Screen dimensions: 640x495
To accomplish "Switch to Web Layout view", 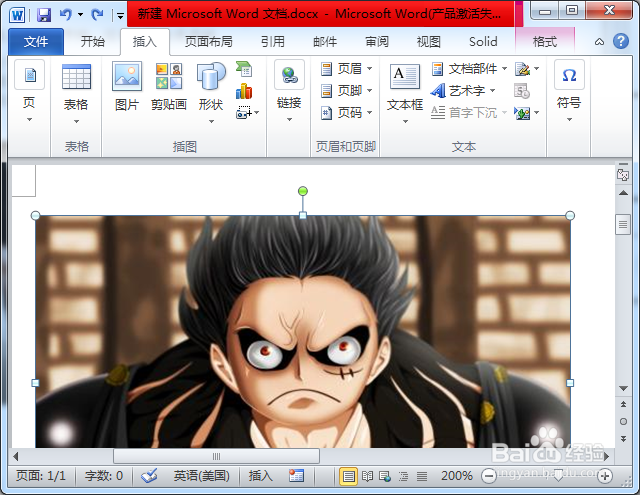I will coord(385,476).
